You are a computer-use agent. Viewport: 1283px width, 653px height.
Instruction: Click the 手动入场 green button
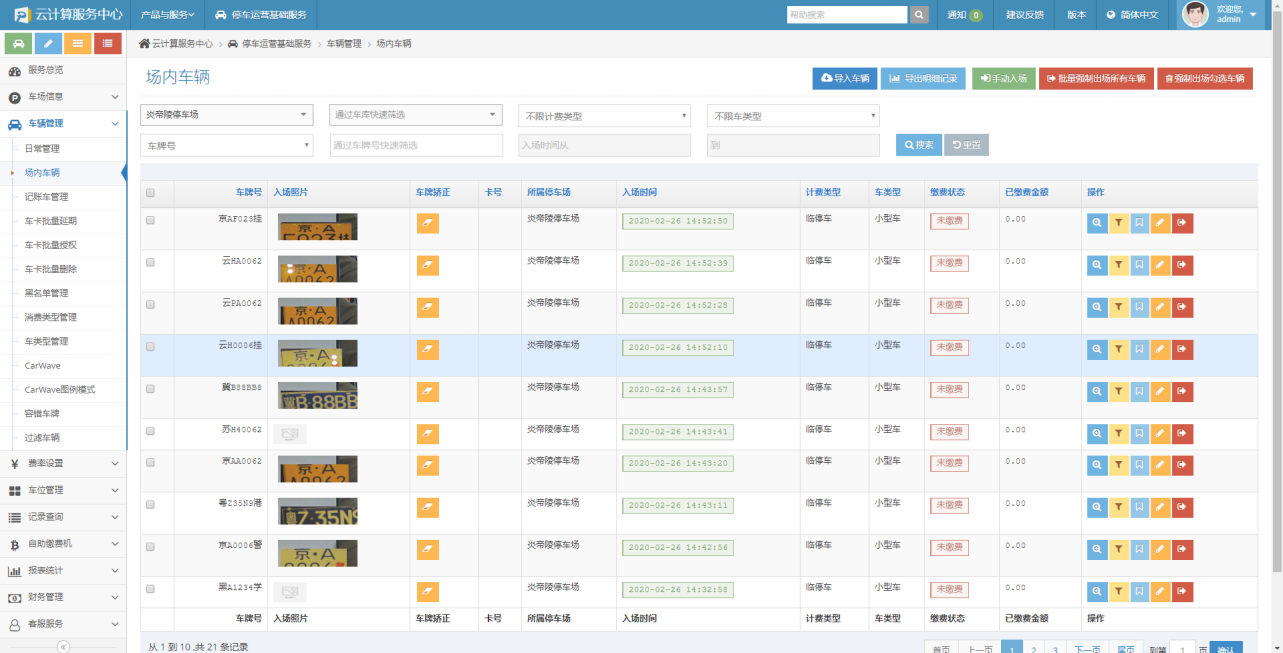pos(1003,78)
